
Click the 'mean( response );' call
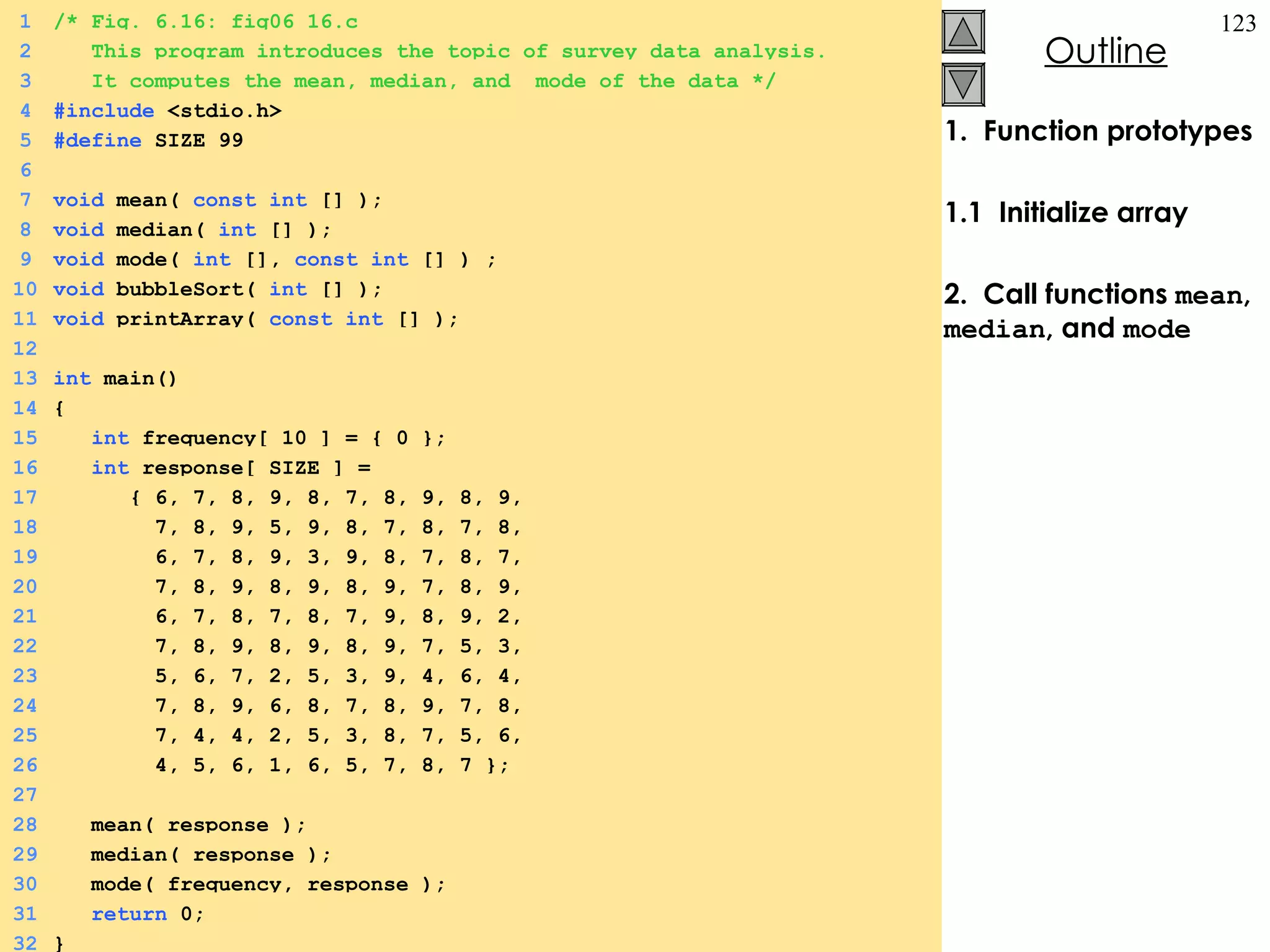coord(198,825)
